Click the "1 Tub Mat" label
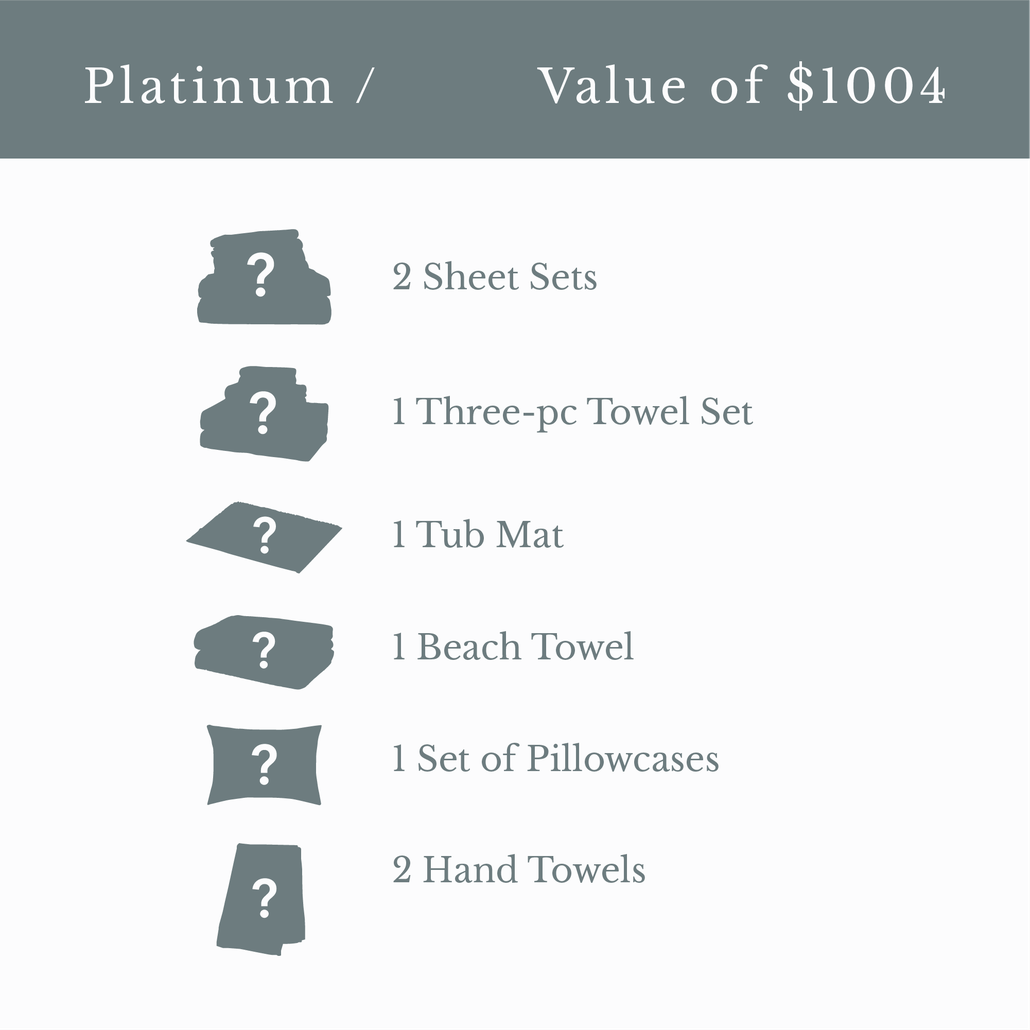Image resolution: width=1030 pixels, height=1030 pixels. tap(477, 535)
